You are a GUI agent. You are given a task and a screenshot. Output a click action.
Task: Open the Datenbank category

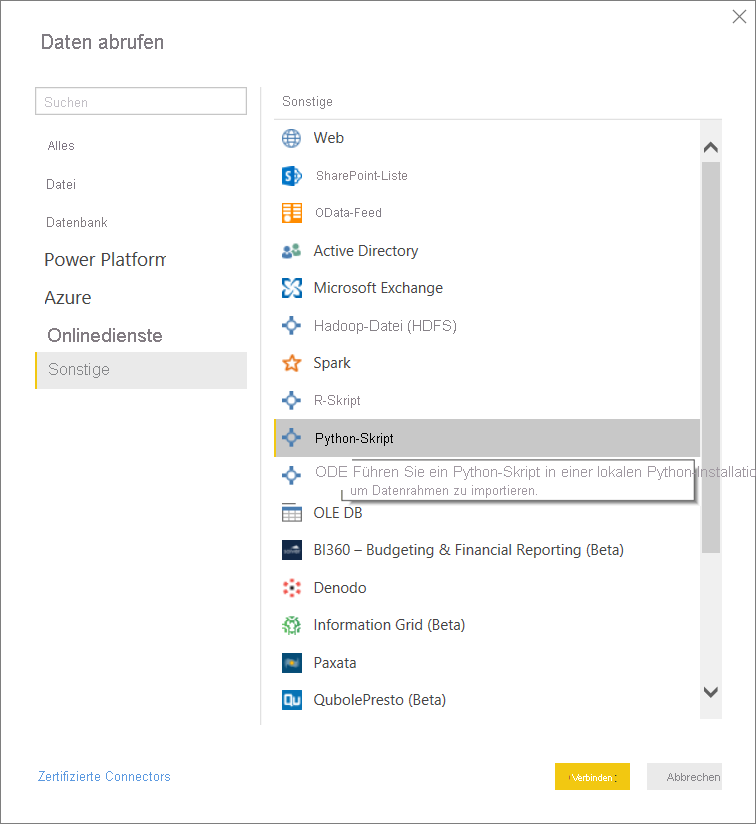click(77, 222)
